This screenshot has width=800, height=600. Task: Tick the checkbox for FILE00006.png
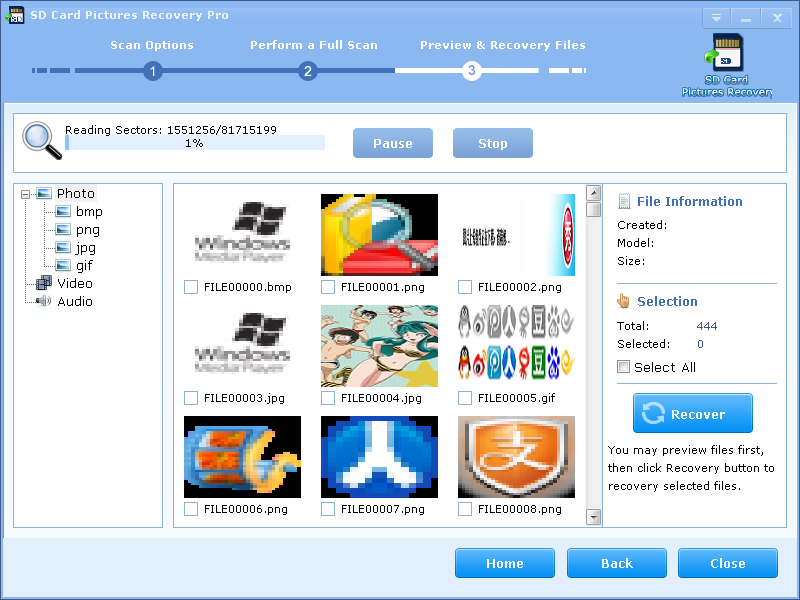click(191, 509)
